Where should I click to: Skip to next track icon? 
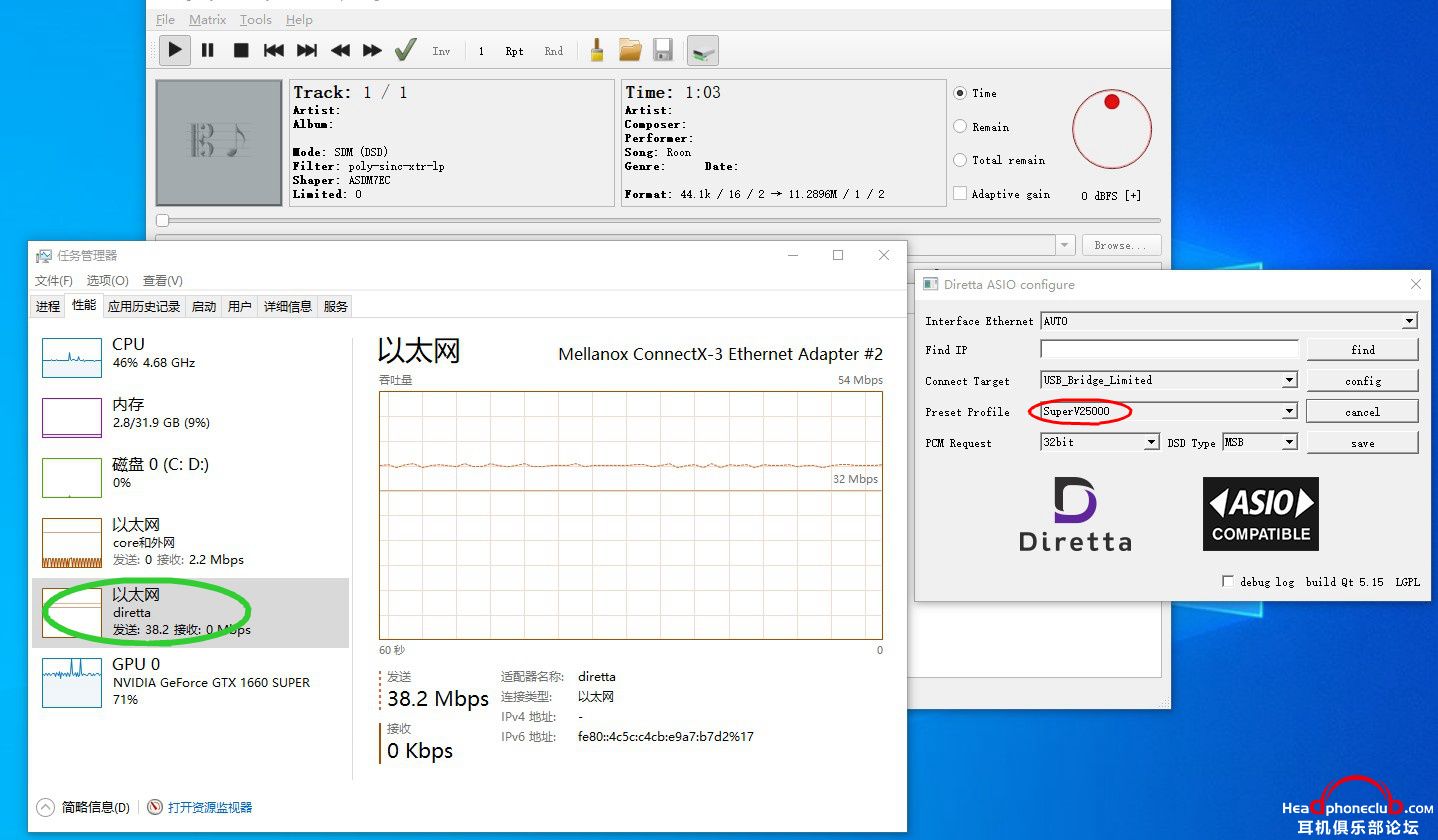coord(307,50)
